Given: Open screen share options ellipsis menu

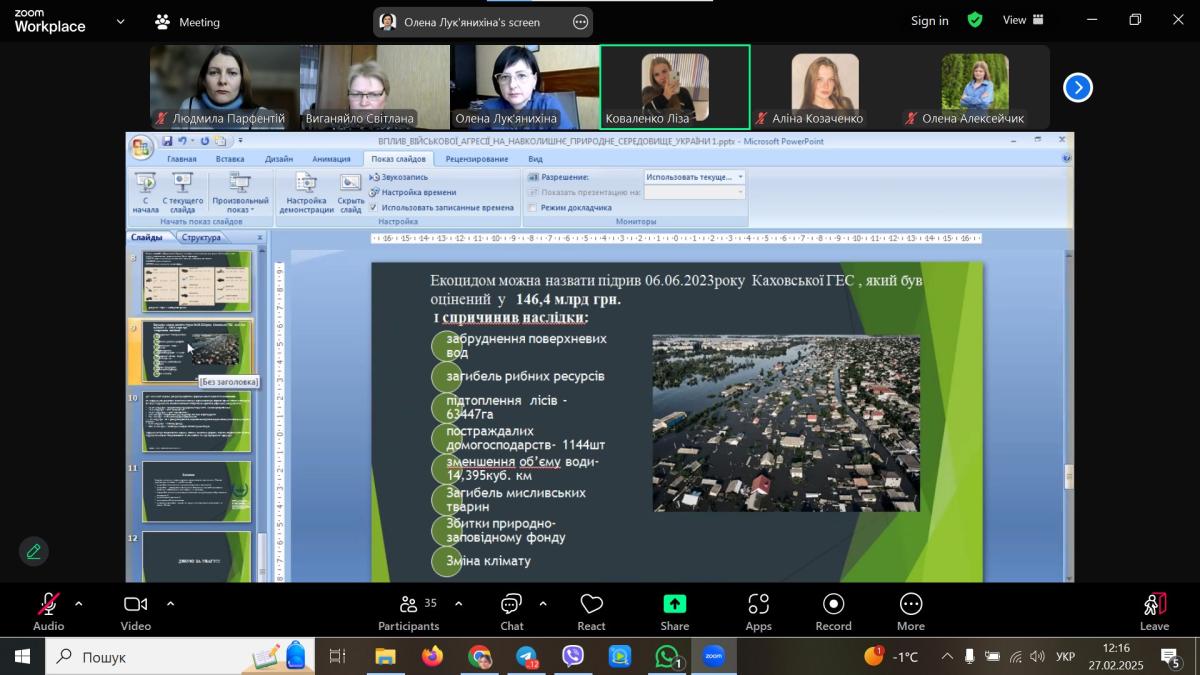Looking at the screenshot, I should pyautogui.click(x=580, y=22).
